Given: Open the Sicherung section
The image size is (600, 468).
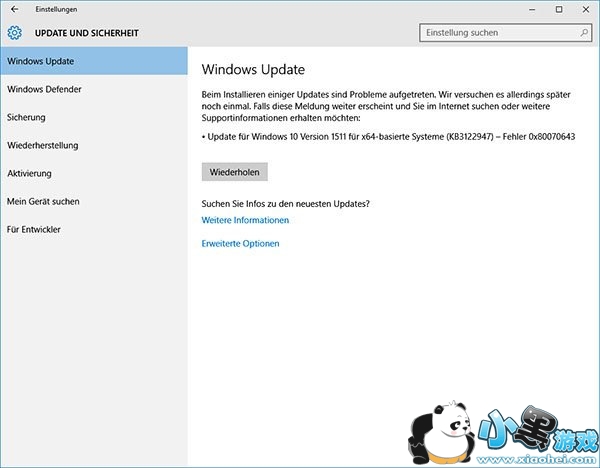Looking at the screenshot, I should [94, 117].
